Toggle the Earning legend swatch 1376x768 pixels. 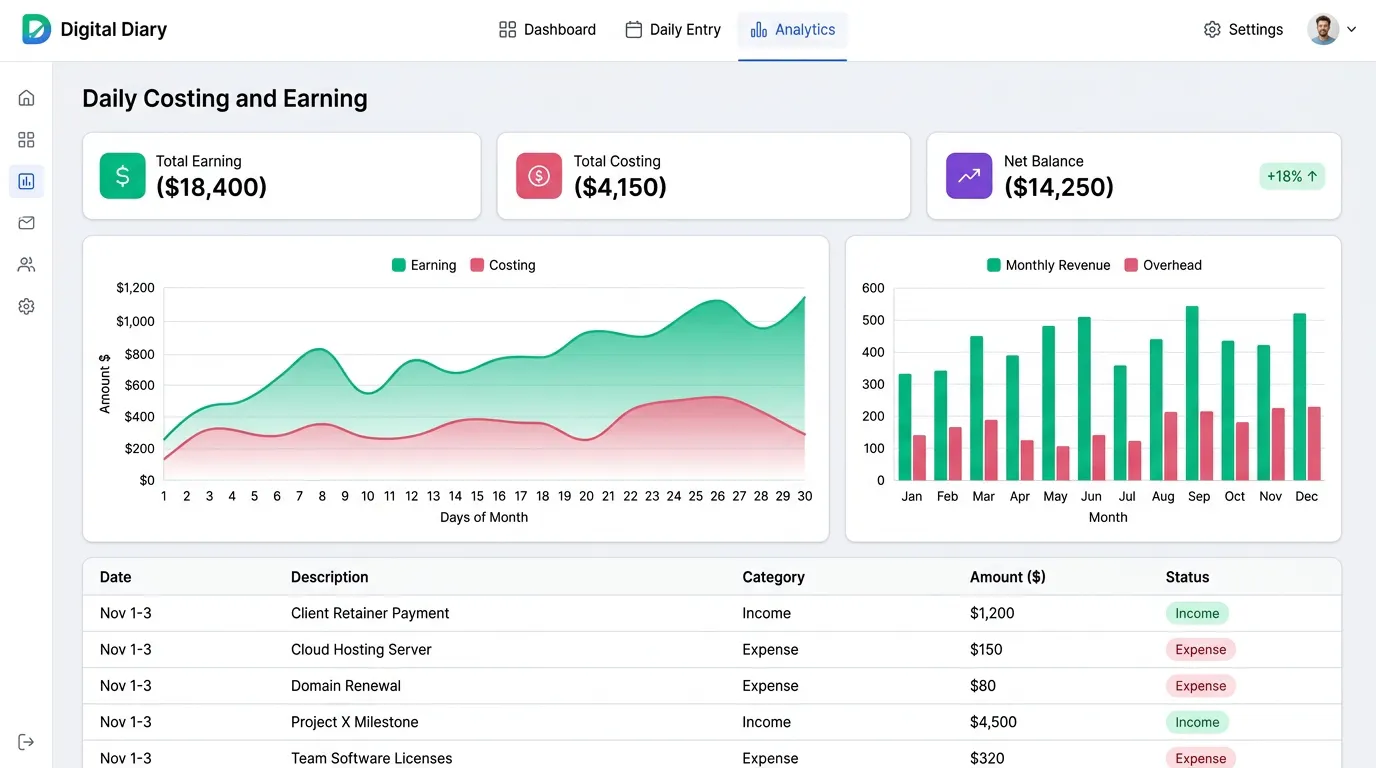pos(399,265)
